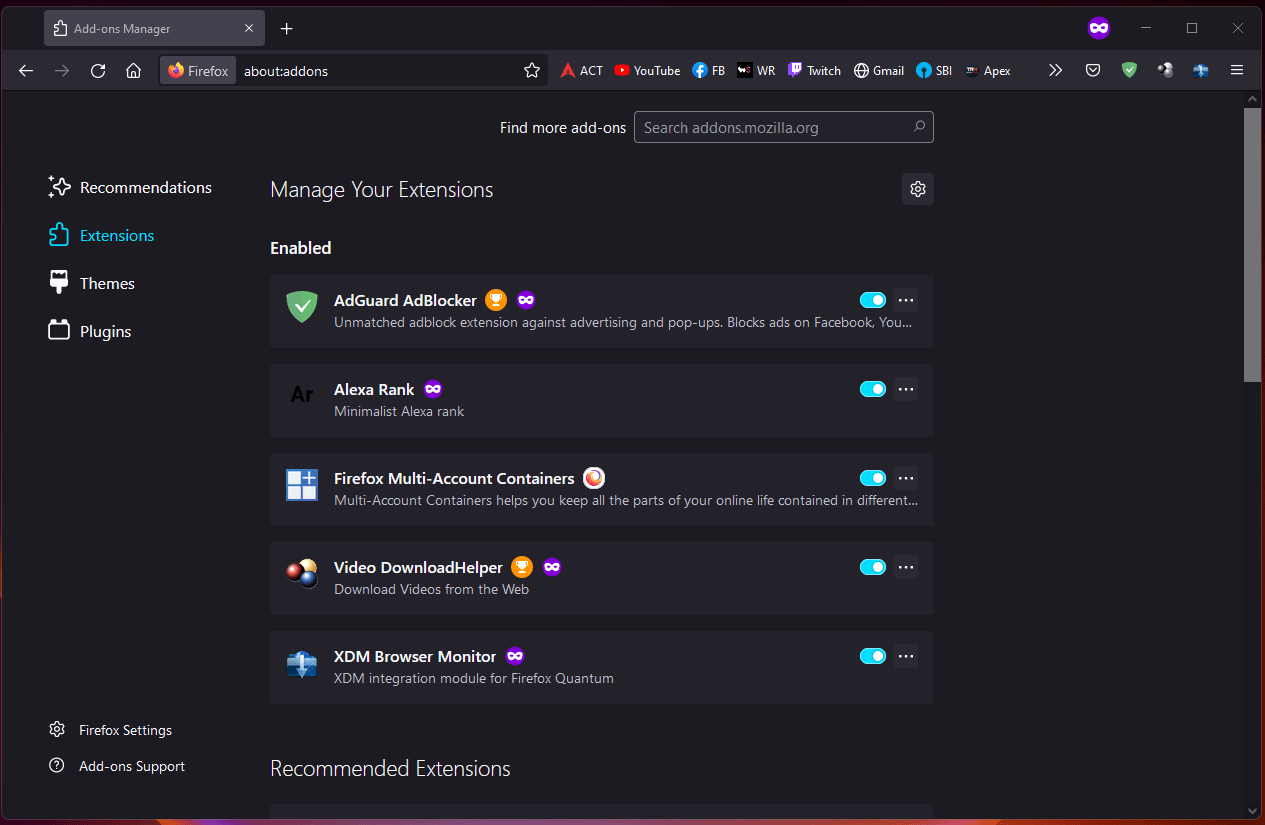Image resolution: width=1265 pixels, height=825 pixels.
Task: Open the Video DownloadHelper extension name
Action: pyautogui.click(x=418, y=567)
